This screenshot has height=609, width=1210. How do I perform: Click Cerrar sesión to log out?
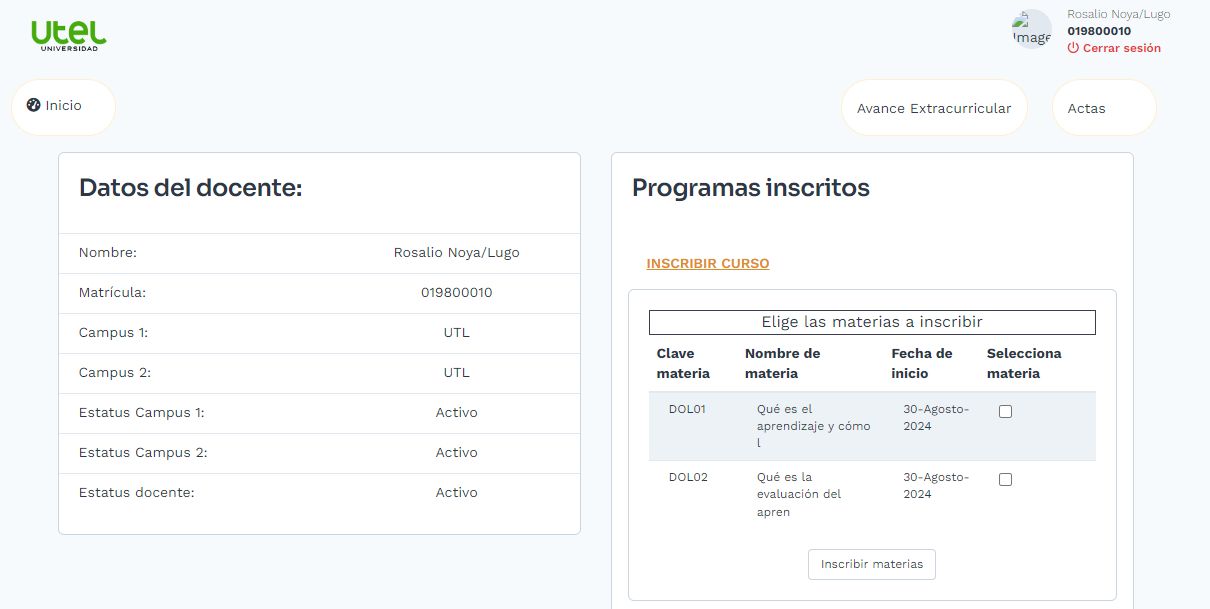[x=1119, y=47]
